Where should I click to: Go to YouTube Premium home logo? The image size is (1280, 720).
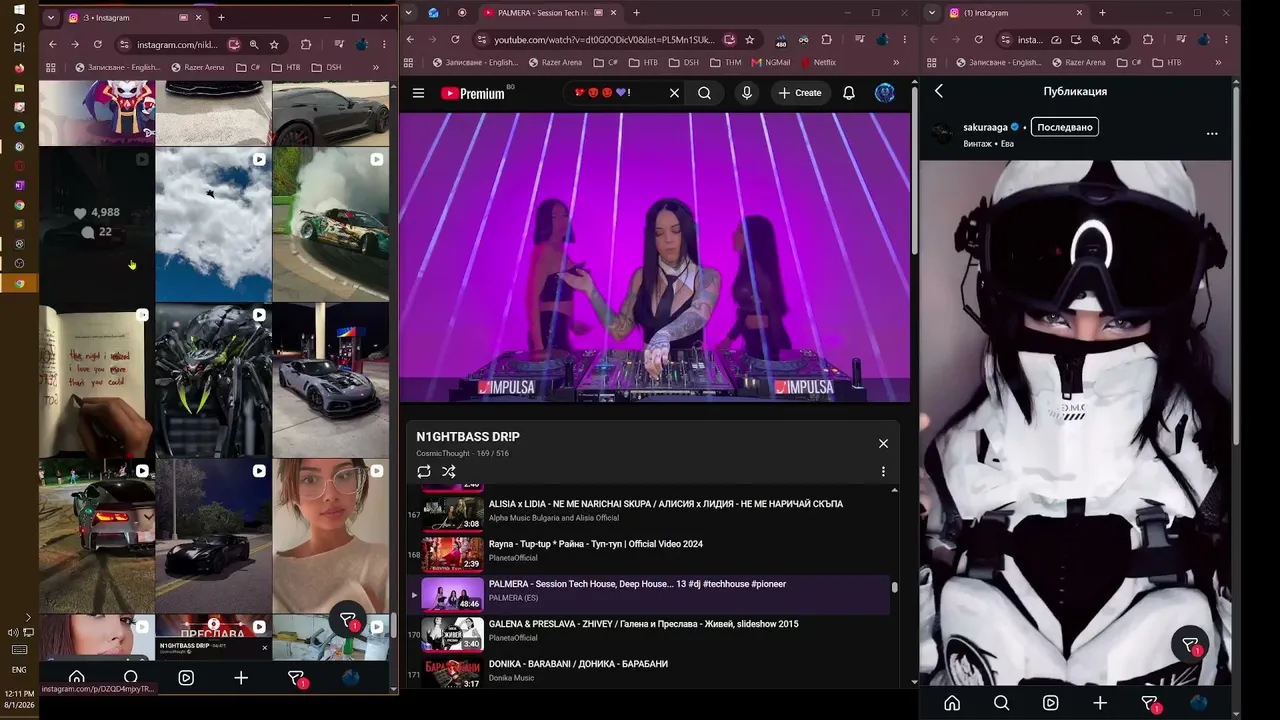coord(473,93)
